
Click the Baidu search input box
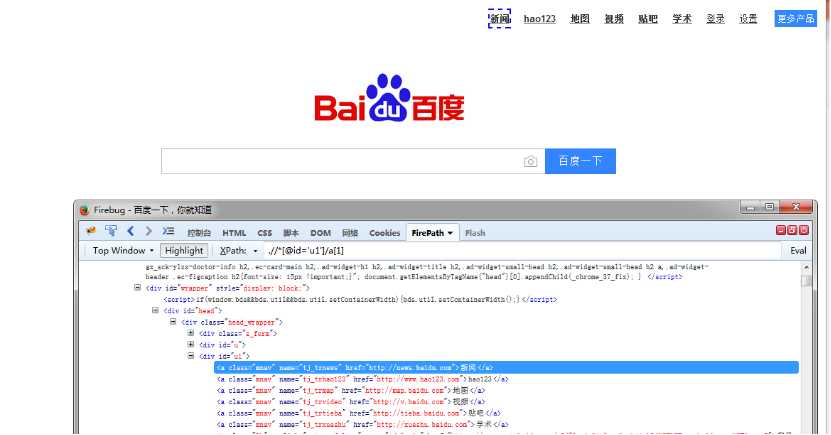pyautogui.click(x=353, y=161)
